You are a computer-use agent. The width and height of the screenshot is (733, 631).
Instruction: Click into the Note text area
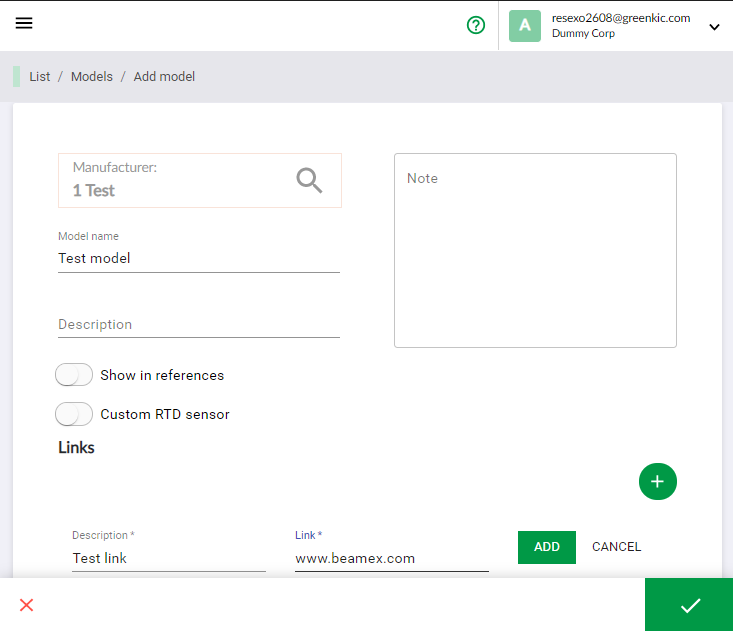pyautogui.click(x=535, y=251)
